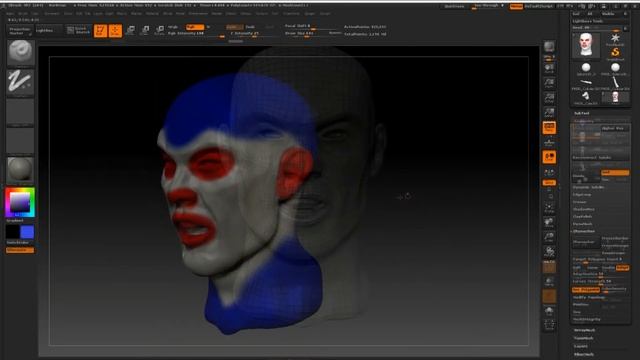Viewport: 640px width, 360px height.
Task: Expand the Modify Topology section
Action: [x=589, y=297]
